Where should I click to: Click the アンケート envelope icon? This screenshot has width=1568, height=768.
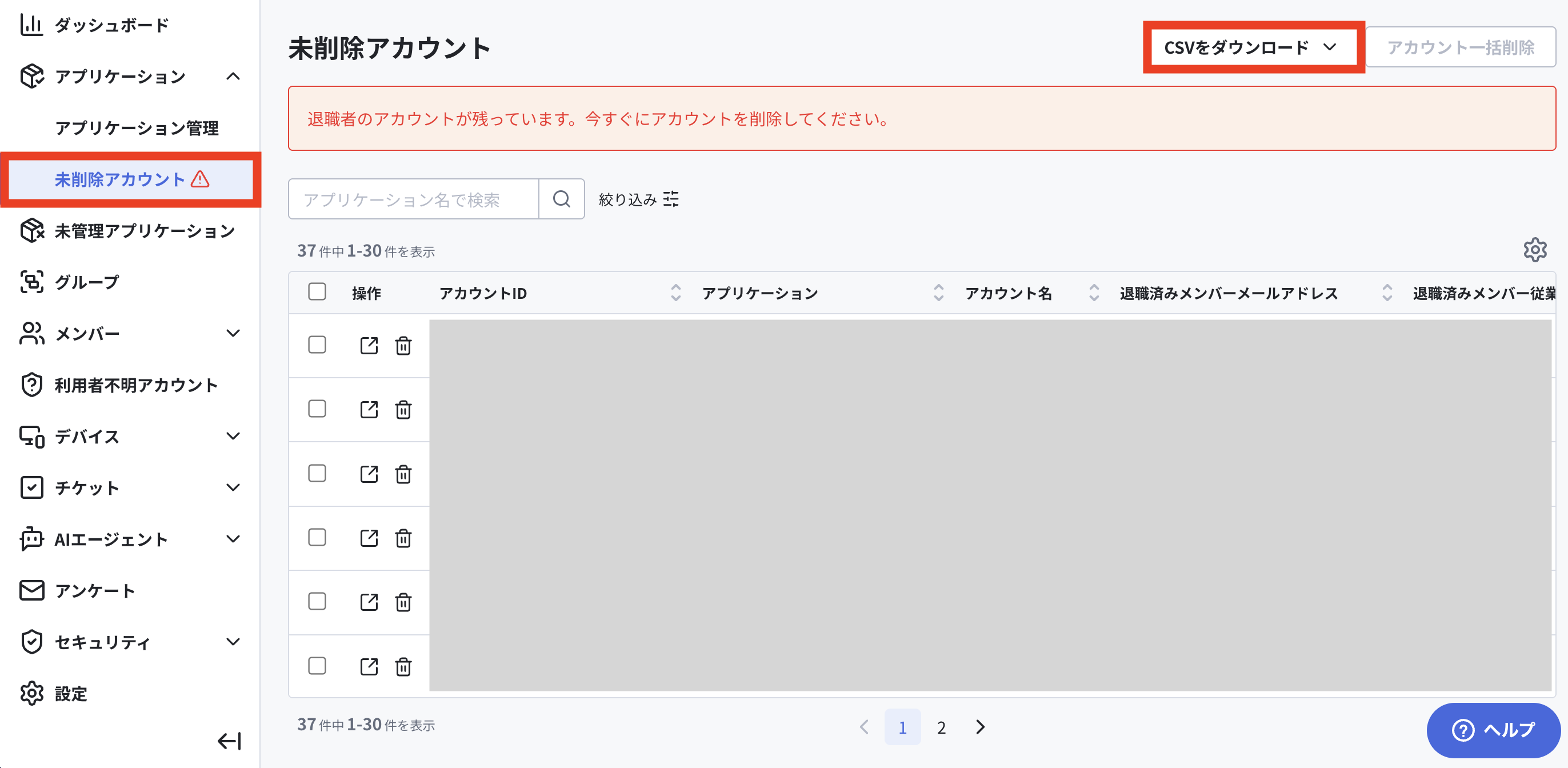31,590
